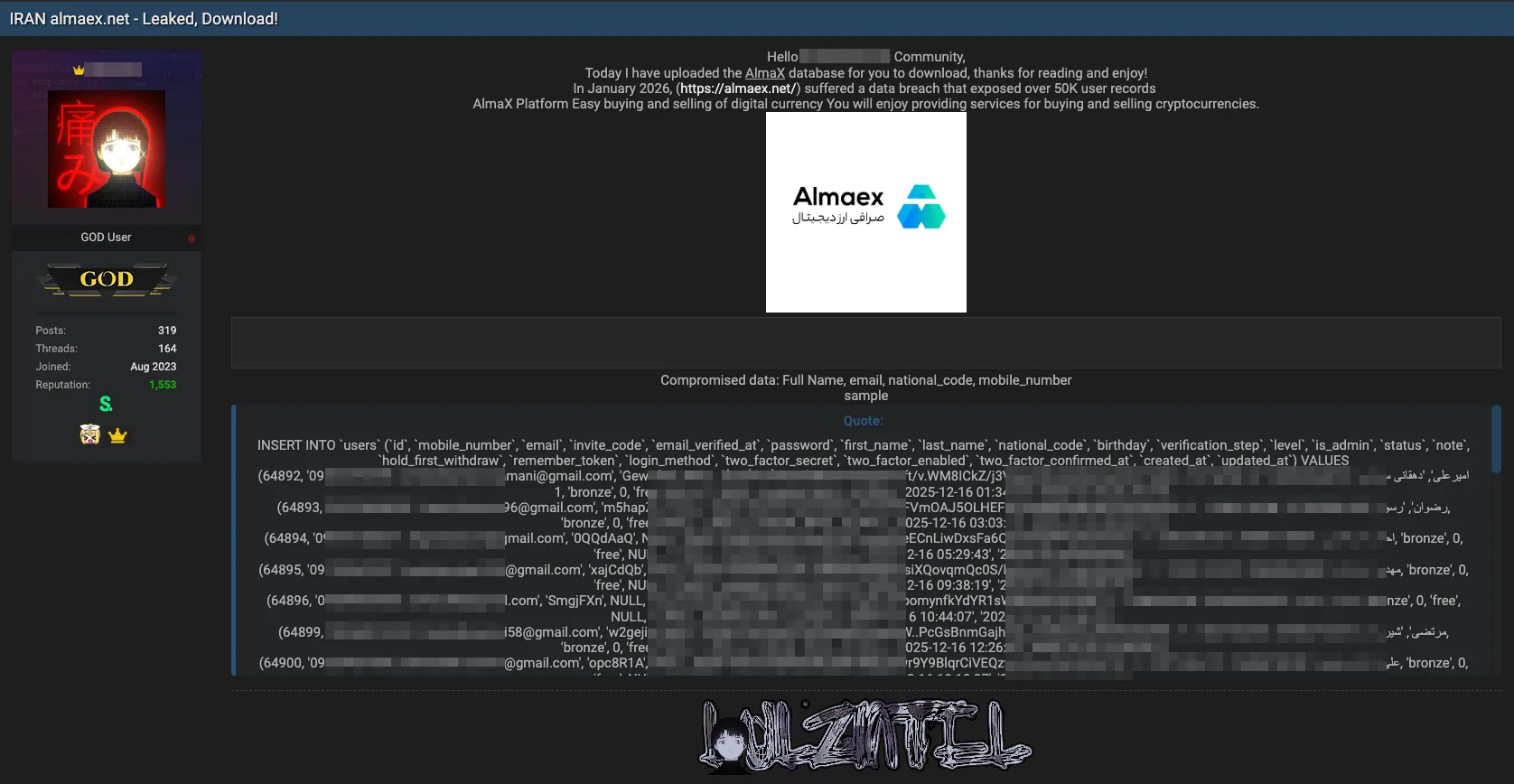This screenshot has height=784, width=1514.
Task: Click the cat face award icon
Action: [89, 435]
